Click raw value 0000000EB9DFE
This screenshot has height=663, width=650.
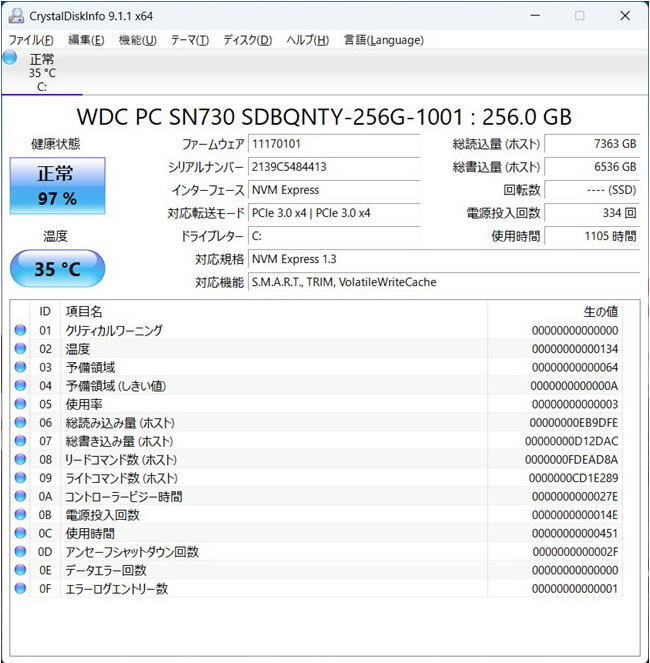tap(573, 423)
